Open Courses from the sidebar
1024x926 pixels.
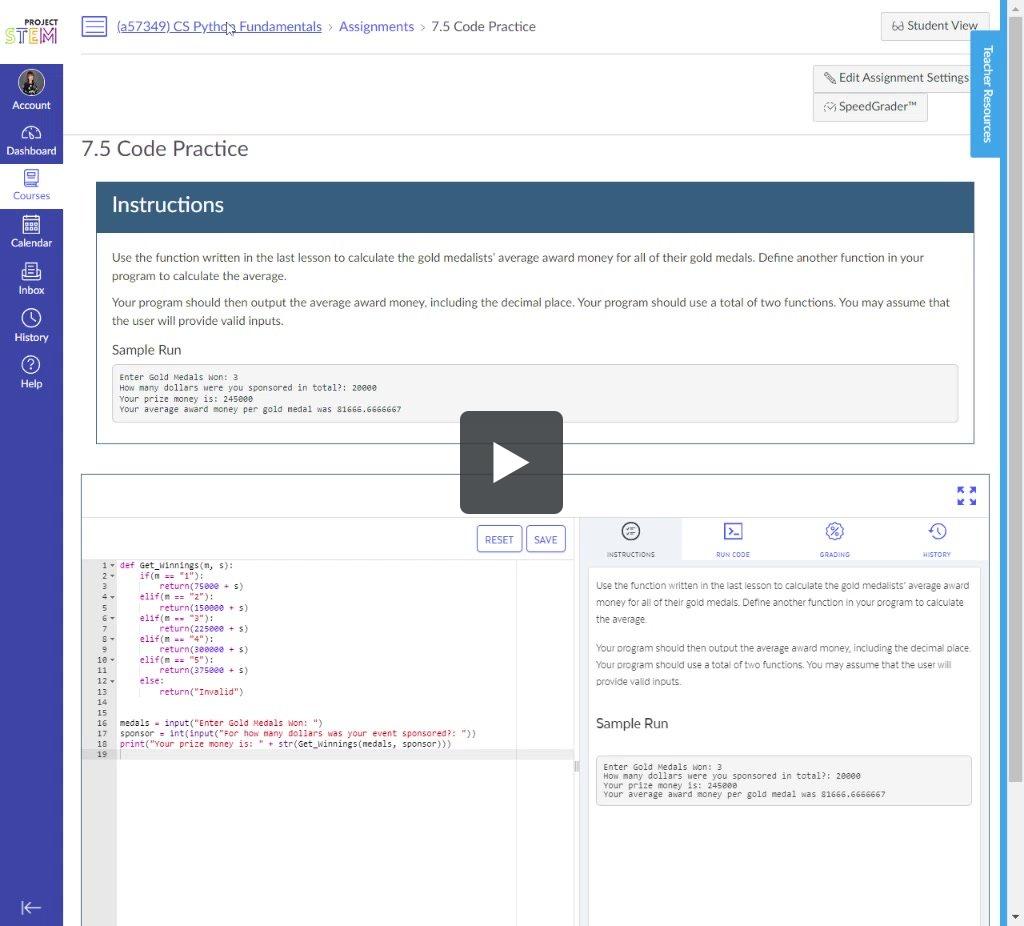(x=31, y=185)
